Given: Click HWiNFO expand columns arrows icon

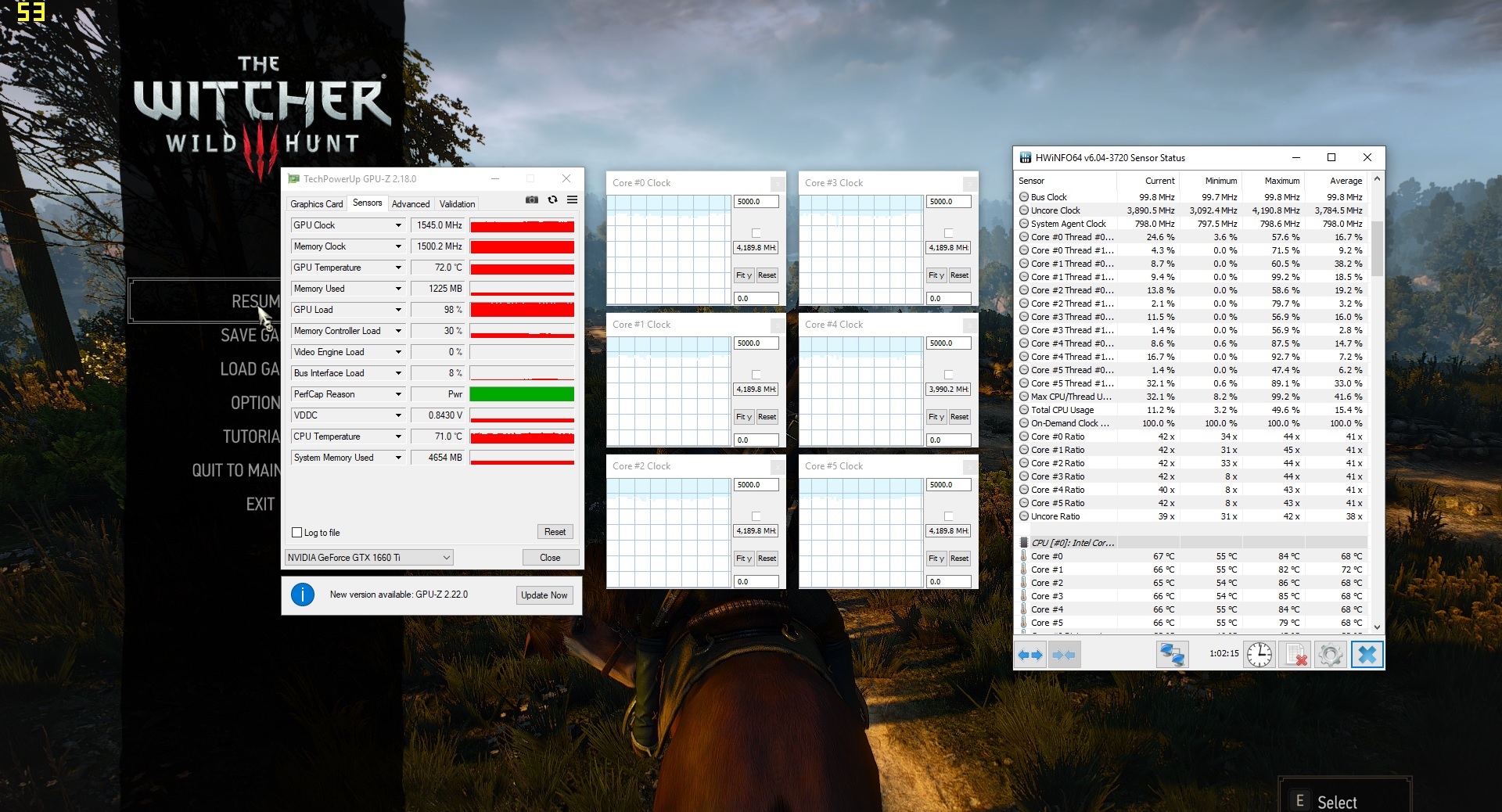Looking at the screenshot, I should coord(1030,655).
